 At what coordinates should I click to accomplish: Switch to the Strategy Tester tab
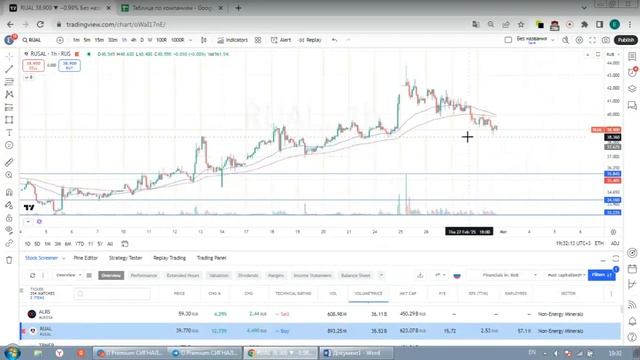125,258
